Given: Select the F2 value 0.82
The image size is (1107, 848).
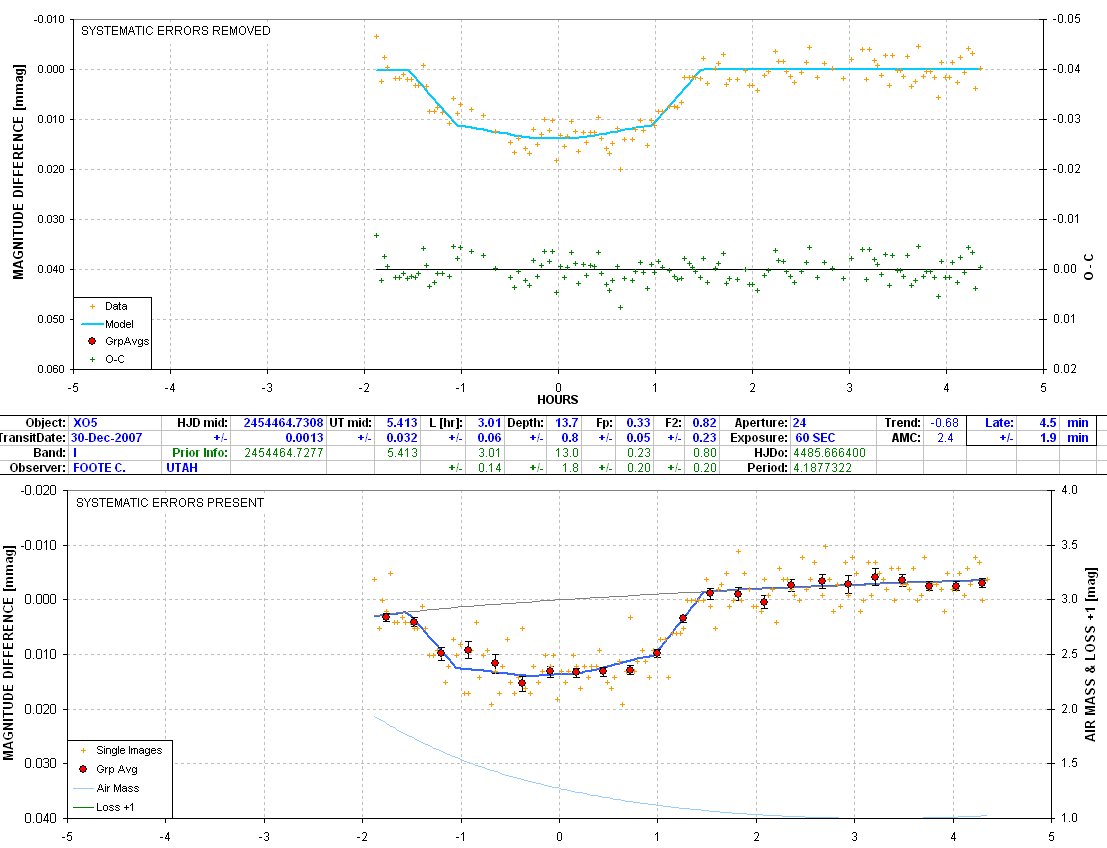Looking at the screenshot, I should point(705,423).
